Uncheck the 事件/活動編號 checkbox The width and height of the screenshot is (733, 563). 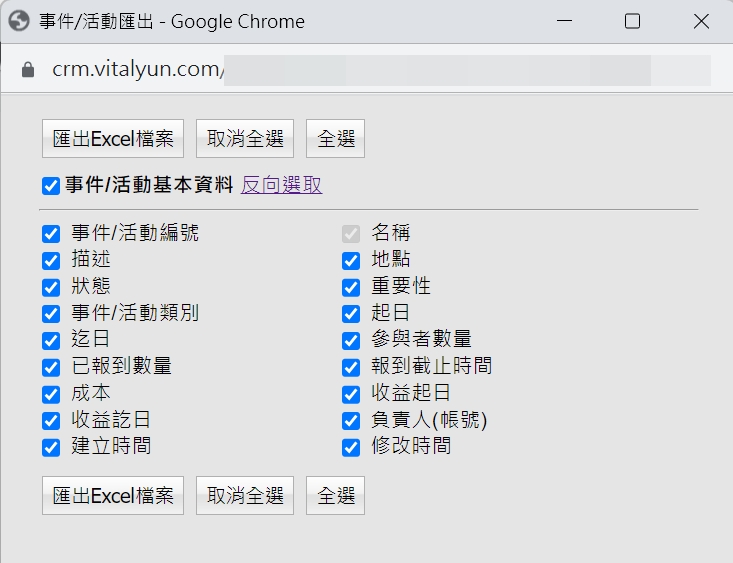point(51,234)
